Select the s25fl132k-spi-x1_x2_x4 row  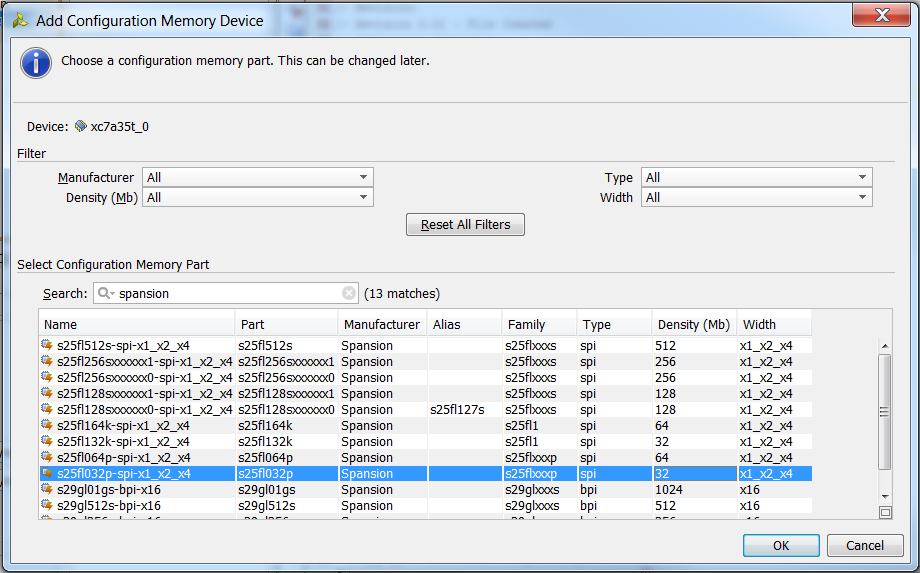pyautogui.click(x=426, y=441)
